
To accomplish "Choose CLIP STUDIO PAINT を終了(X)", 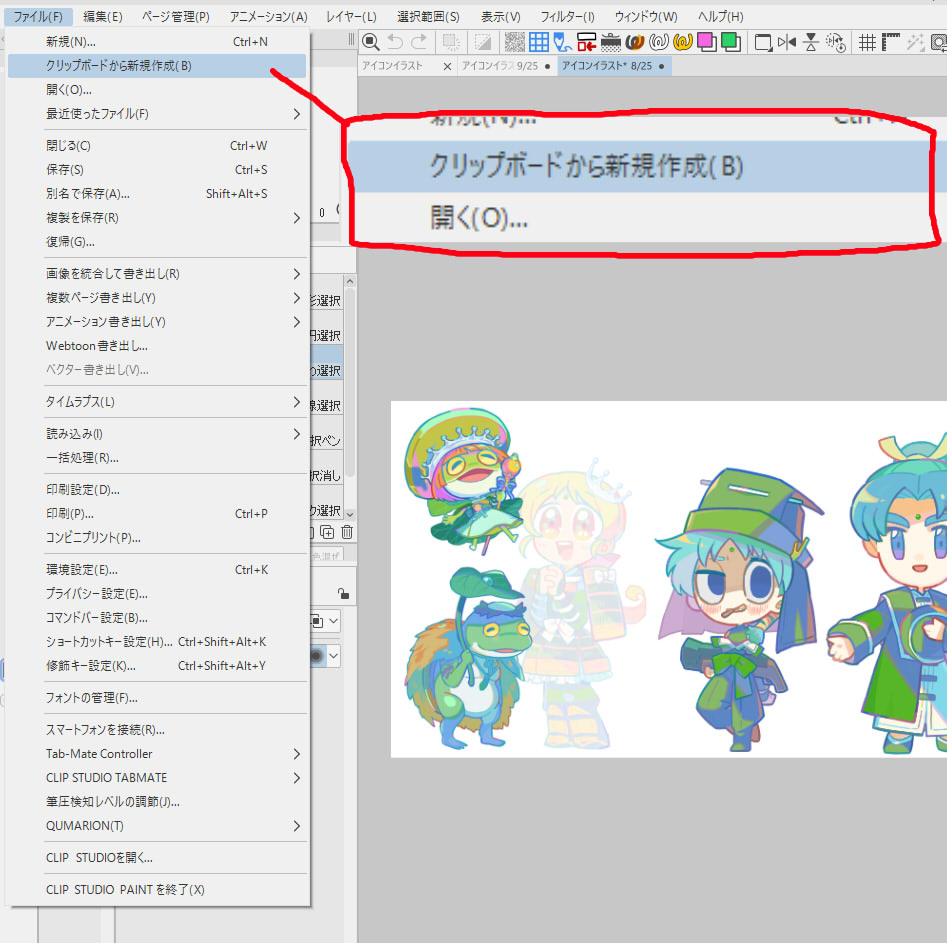I will pos(157,890).
